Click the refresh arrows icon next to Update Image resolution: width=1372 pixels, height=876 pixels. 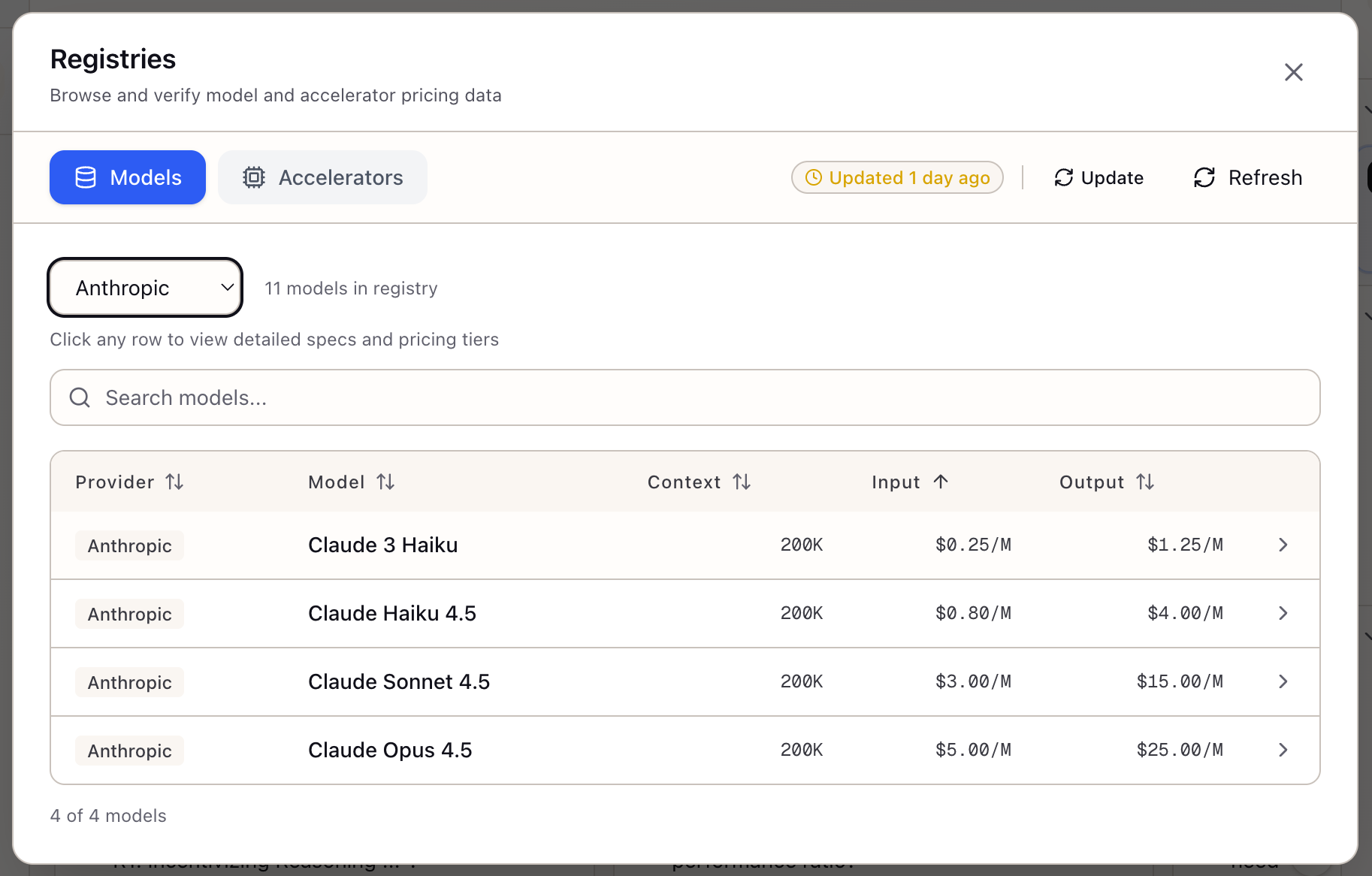click(1063, 177)
